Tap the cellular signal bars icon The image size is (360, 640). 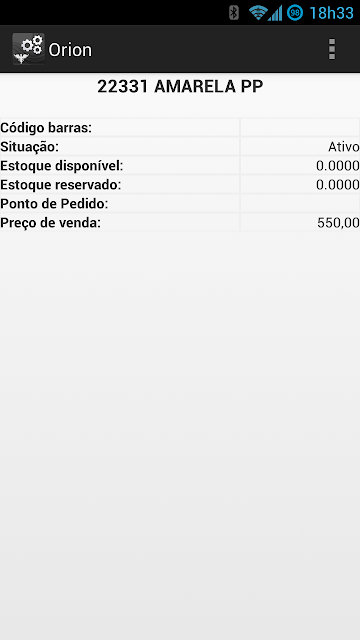coord(275,13)
